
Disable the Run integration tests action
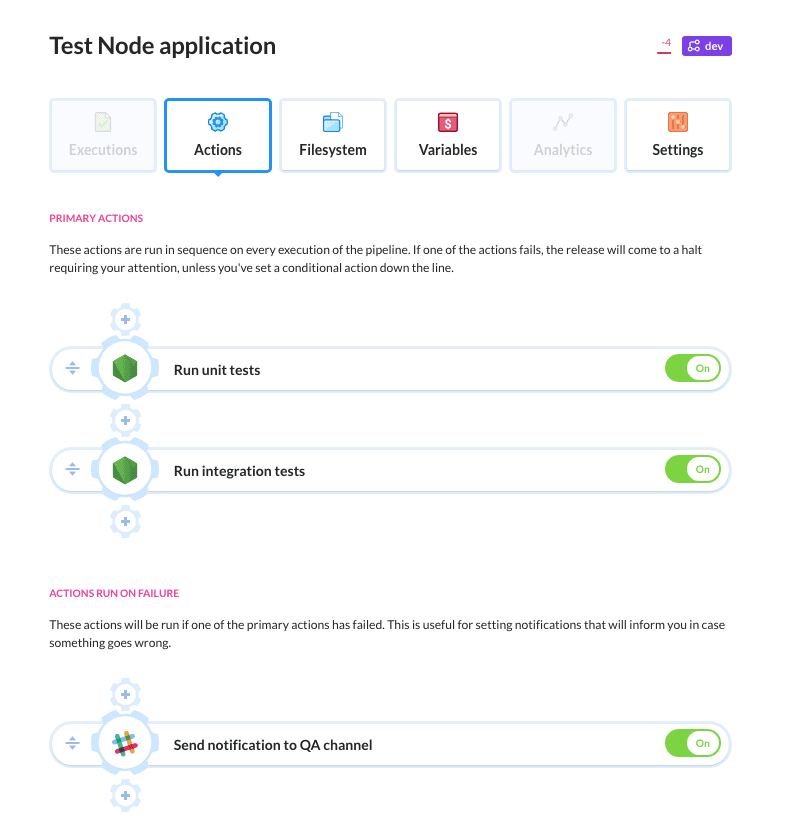[x=692, y=470]
